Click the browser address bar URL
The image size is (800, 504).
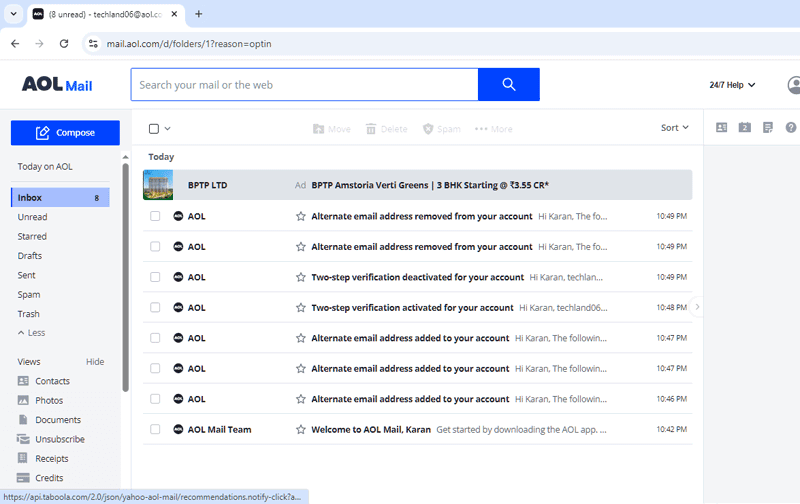[189, 44]
